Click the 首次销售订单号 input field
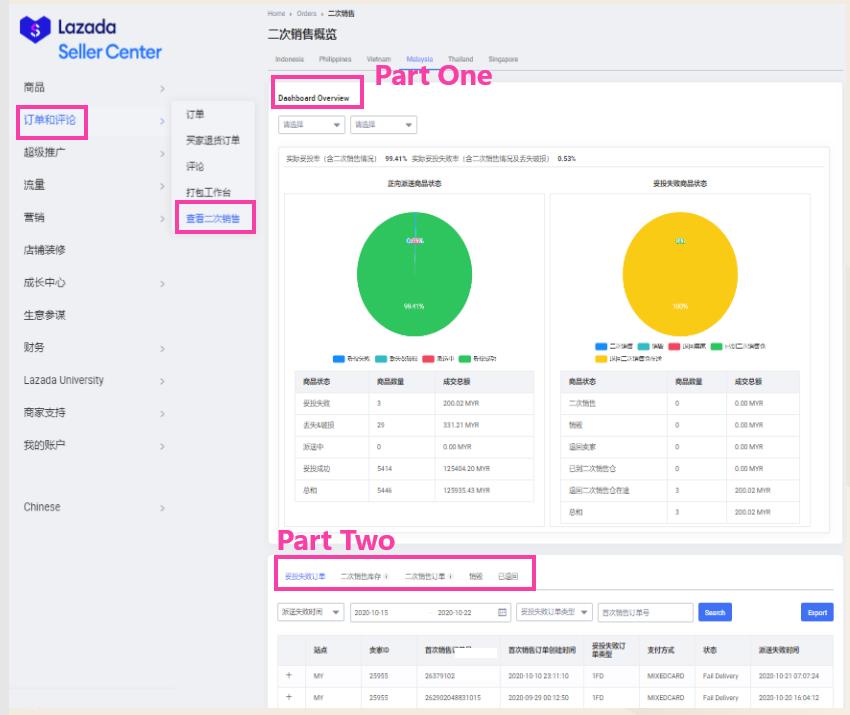Screen dimensions: 850x715 pyautogui.click(x=645, y=612)
